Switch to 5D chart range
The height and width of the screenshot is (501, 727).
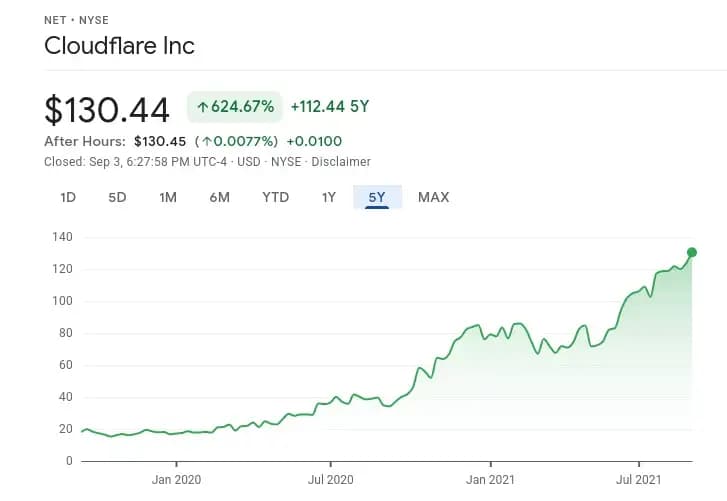click(x=117, y=197)
